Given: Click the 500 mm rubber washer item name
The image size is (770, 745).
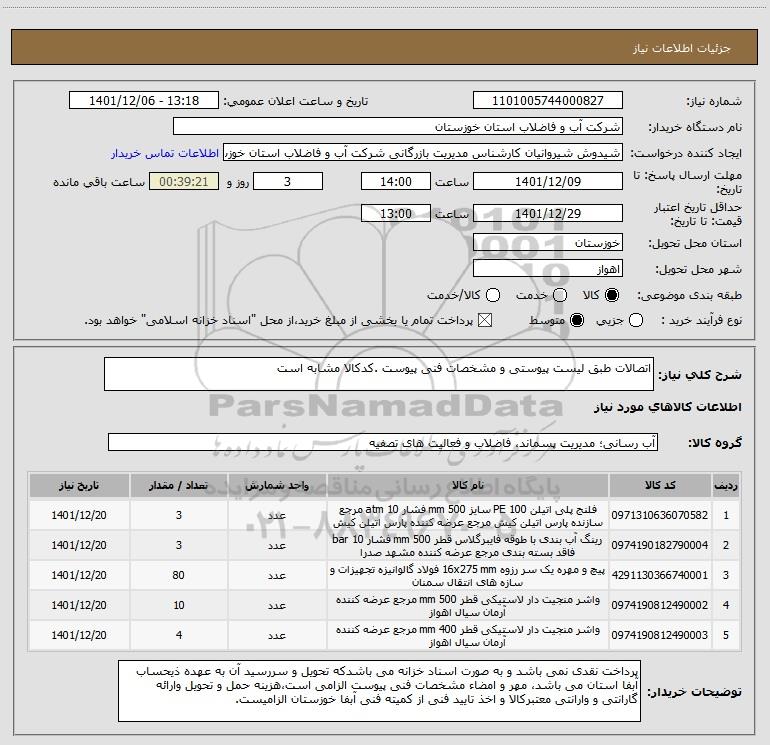Looking at the screenshot, I should click(468, 606).
